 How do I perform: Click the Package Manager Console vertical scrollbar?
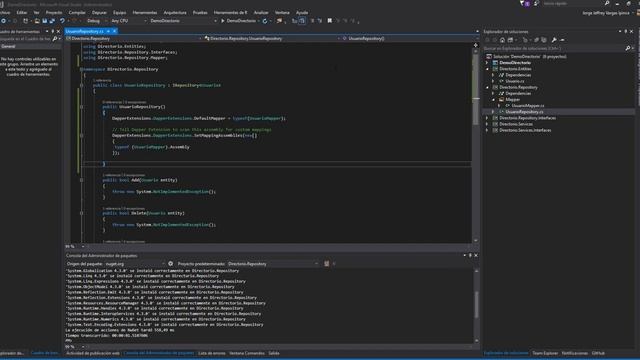476,305
